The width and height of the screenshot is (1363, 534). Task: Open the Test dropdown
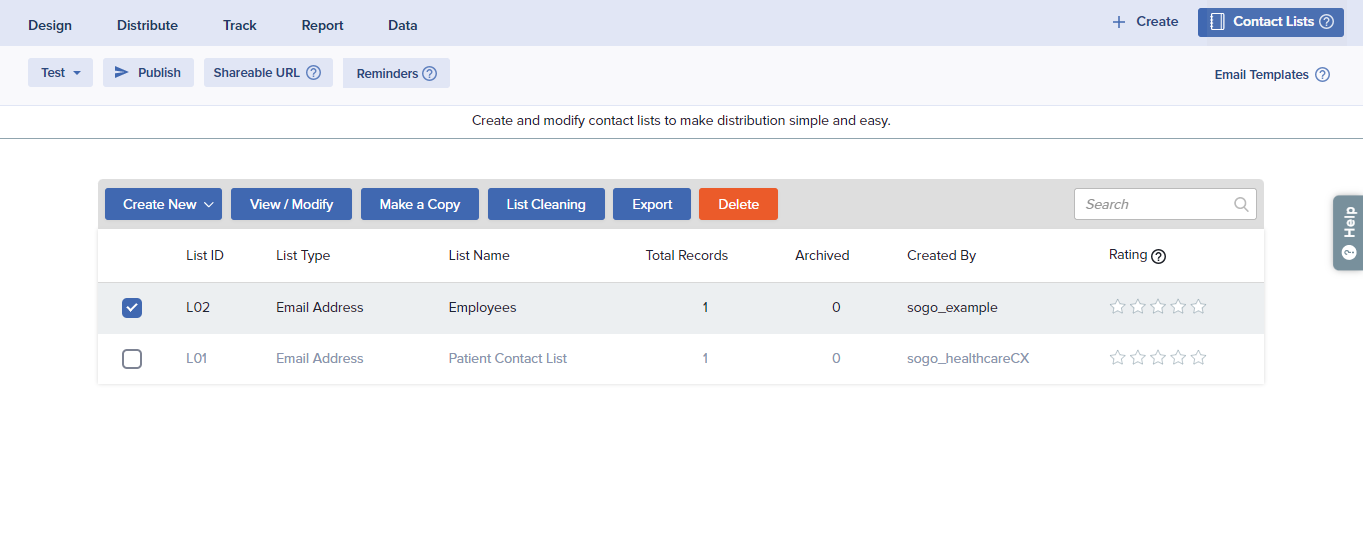click(60, 72)
